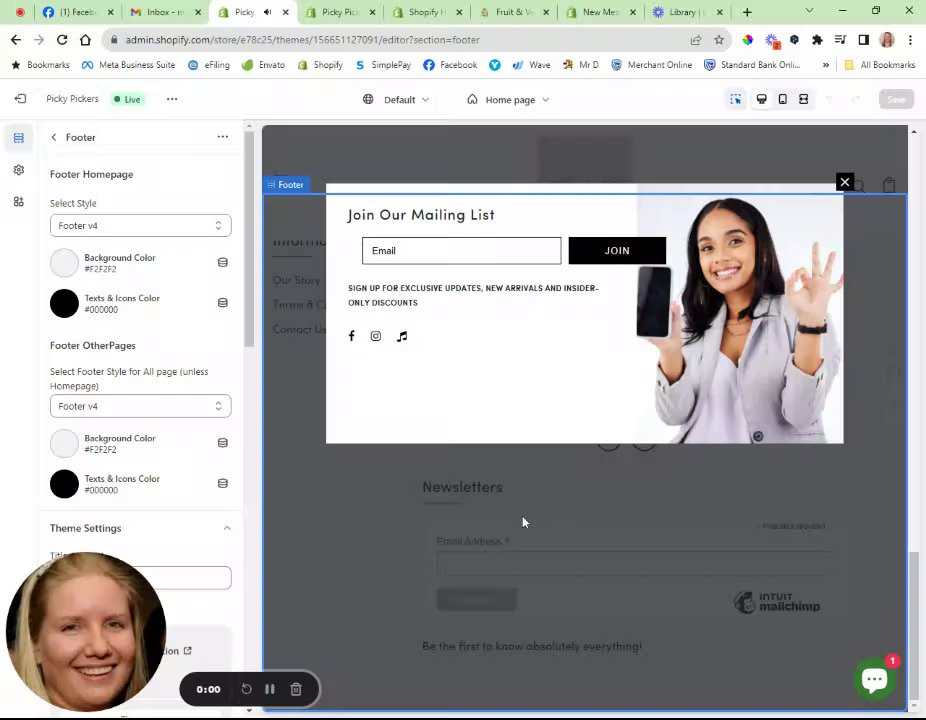Switch to mobile preview
The image size is (926, 720).
coord(782,99)
